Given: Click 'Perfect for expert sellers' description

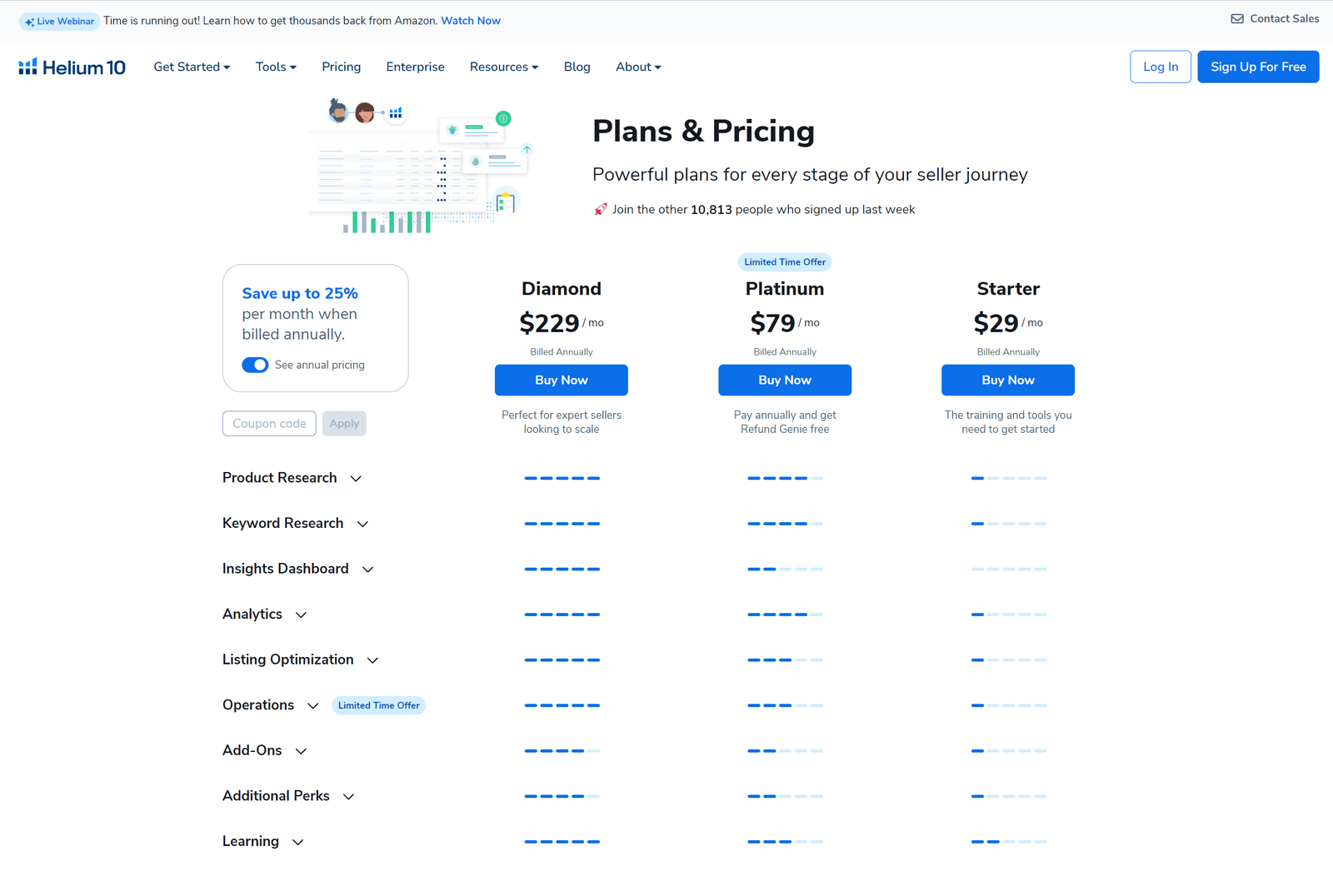Looking at the screenshot, I should [x=562, y=422].
